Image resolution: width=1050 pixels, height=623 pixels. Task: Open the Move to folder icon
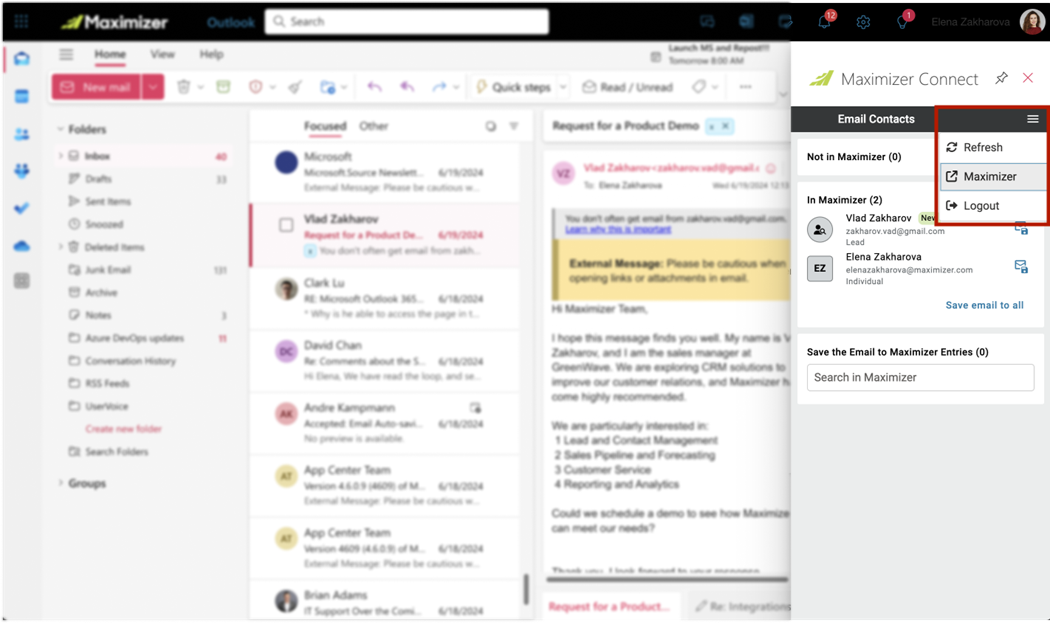(x=327, y=87)
